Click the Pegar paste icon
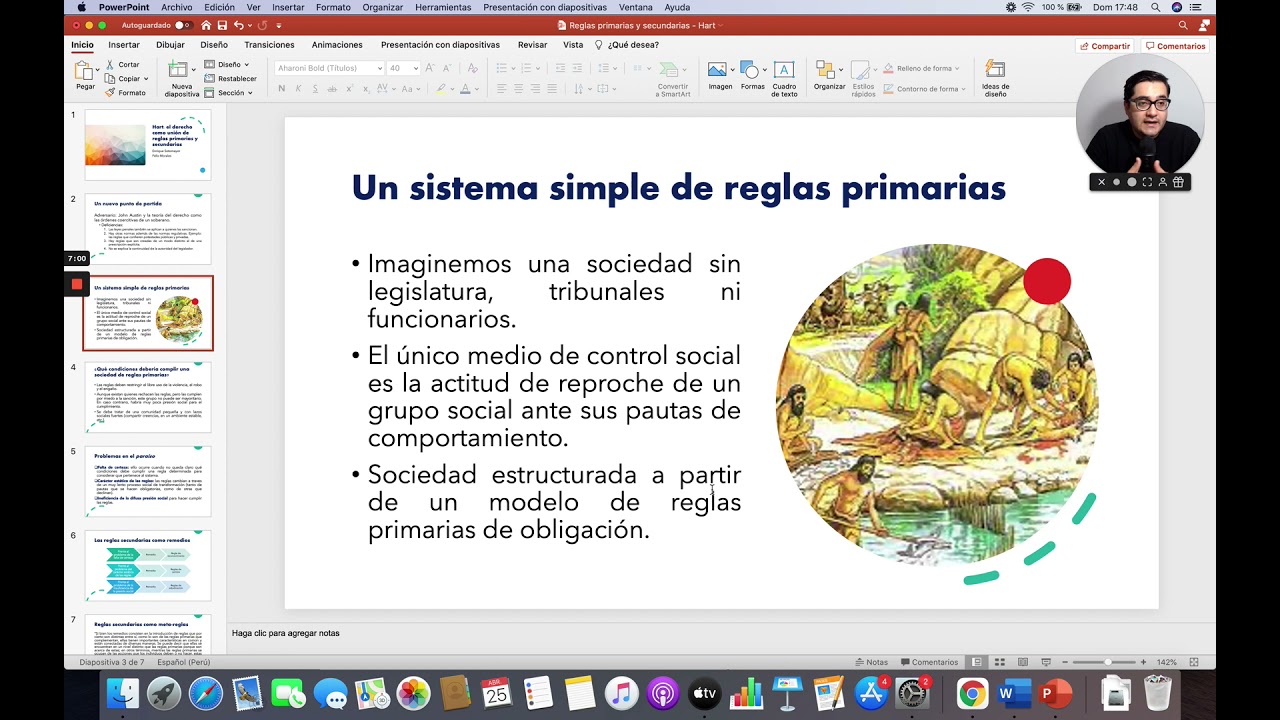Viewport: 1280px width, 720px height. [x=85, y=70]
